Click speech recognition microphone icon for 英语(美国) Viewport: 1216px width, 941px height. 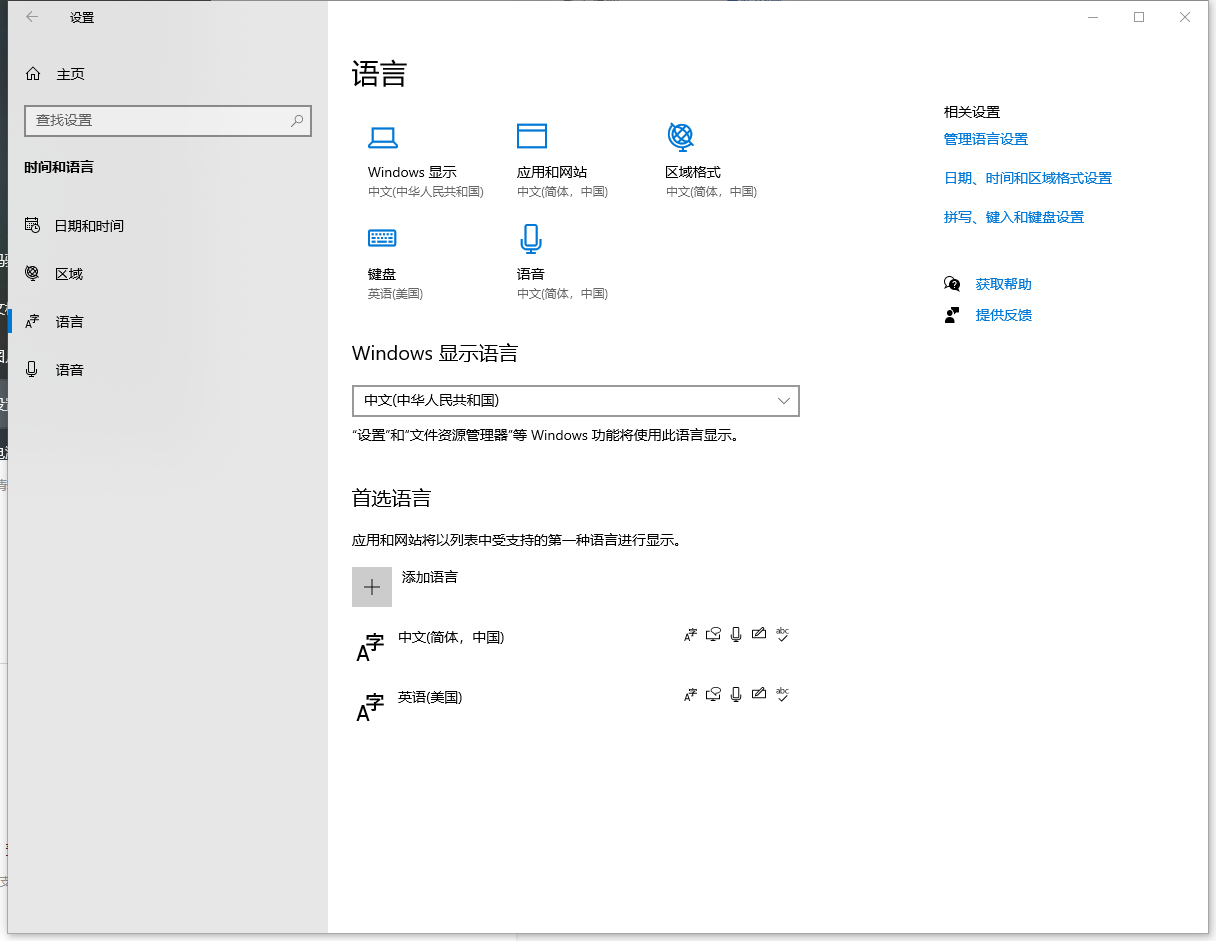pos(736,694)
